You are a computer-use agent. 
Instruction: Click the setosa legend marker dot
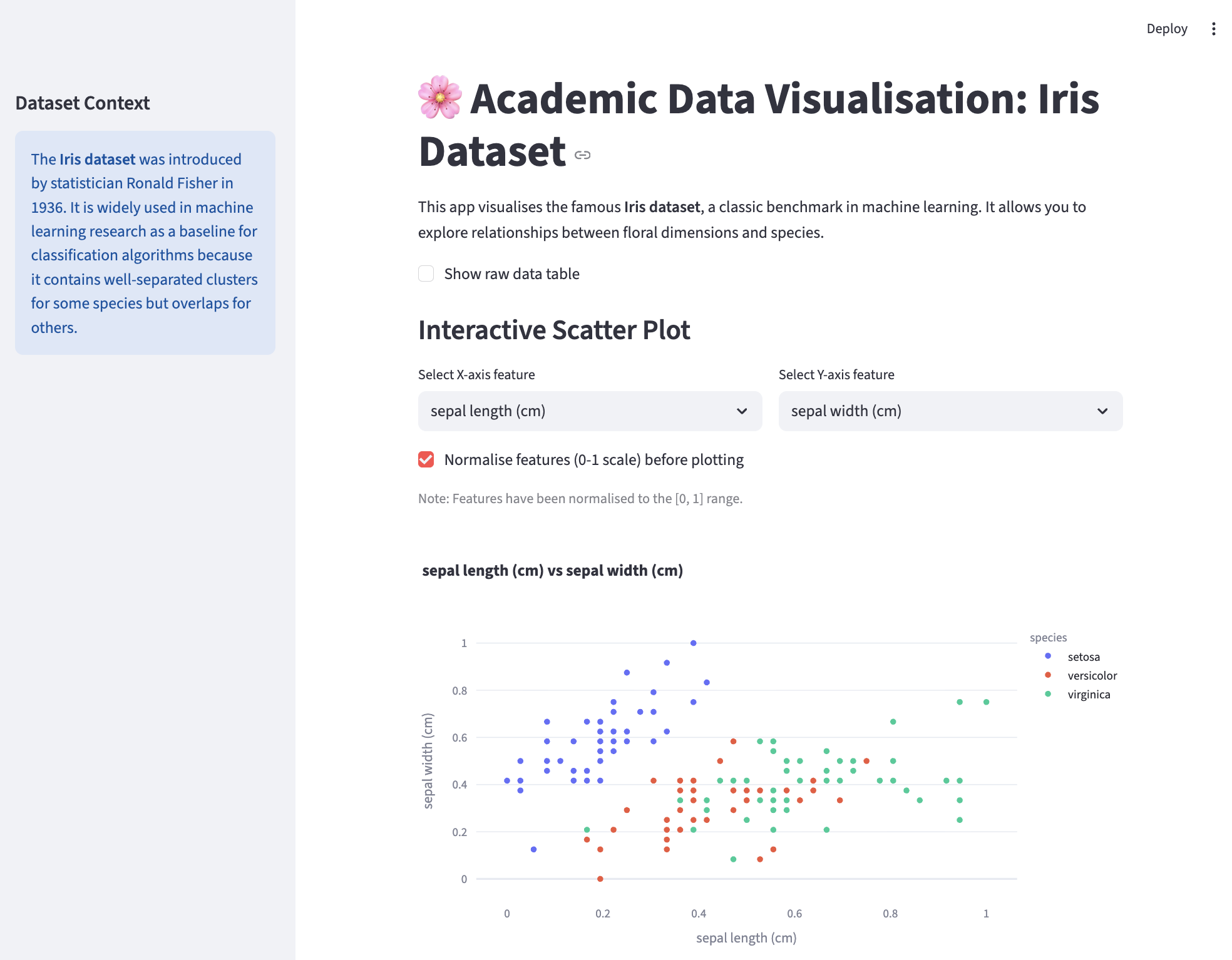(1048, 656)
